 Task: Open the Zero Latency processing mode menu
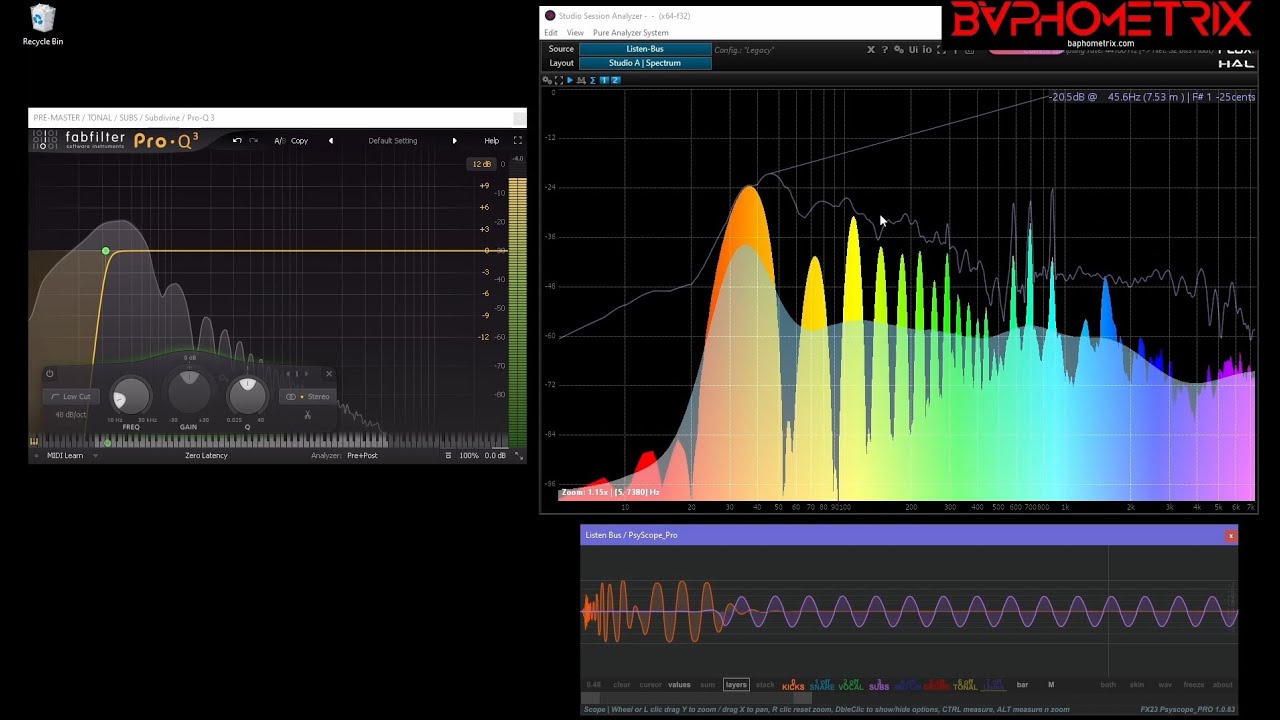(x=206, y=456)
